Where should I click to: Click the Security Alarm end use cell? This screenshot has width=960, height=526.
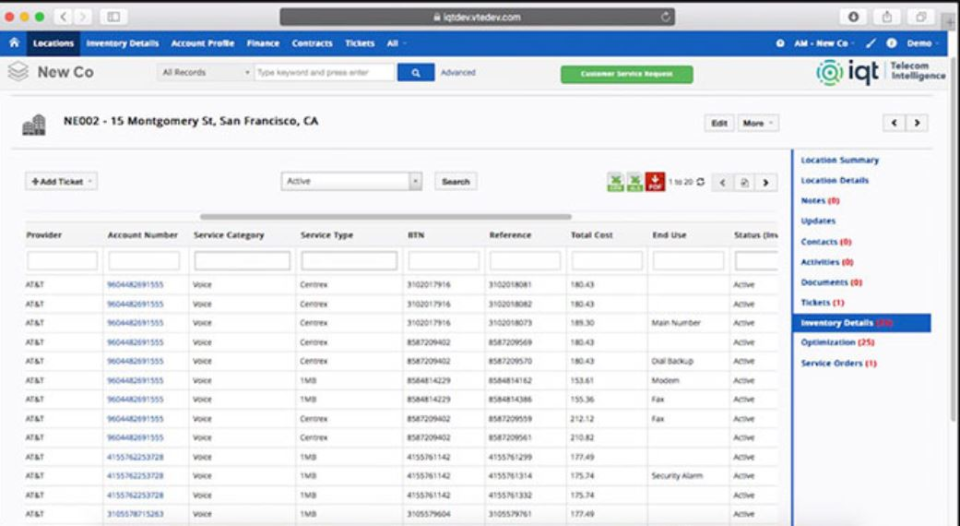click(677, 476)
